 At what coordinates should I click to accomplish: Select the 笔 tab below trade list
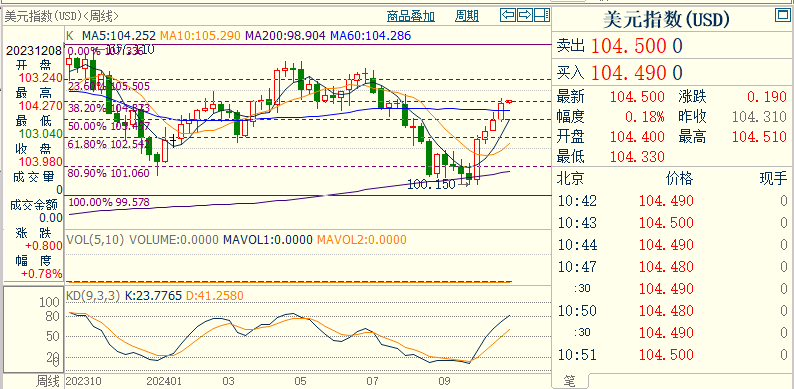(x=570, y=381)
